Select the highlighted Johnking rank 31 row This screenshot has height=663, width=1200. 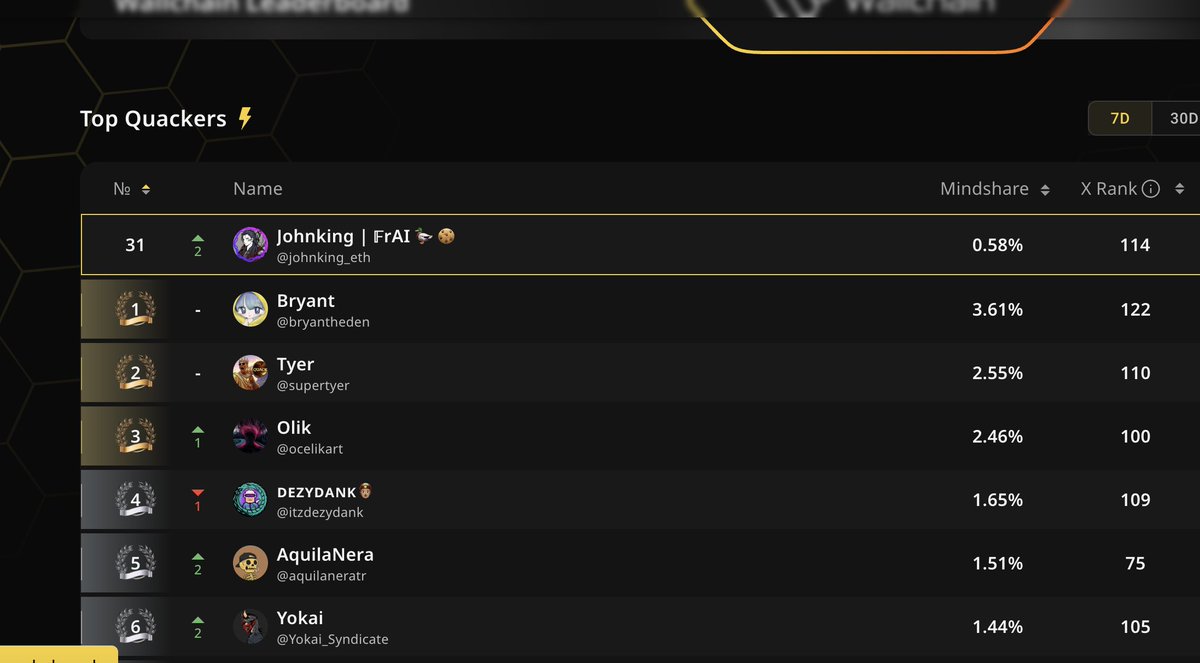(x=640, y=244)
